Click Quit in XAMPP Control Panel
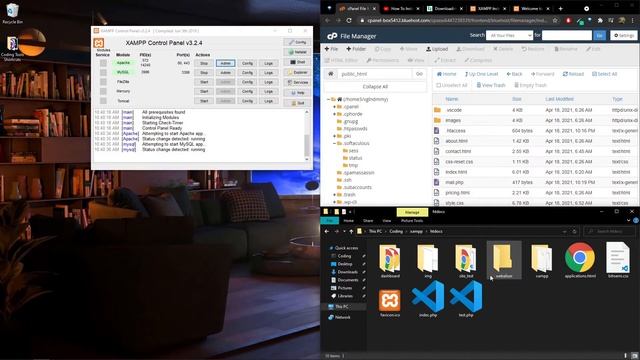This screenshot has width=640, height=360. coord(298,103)
